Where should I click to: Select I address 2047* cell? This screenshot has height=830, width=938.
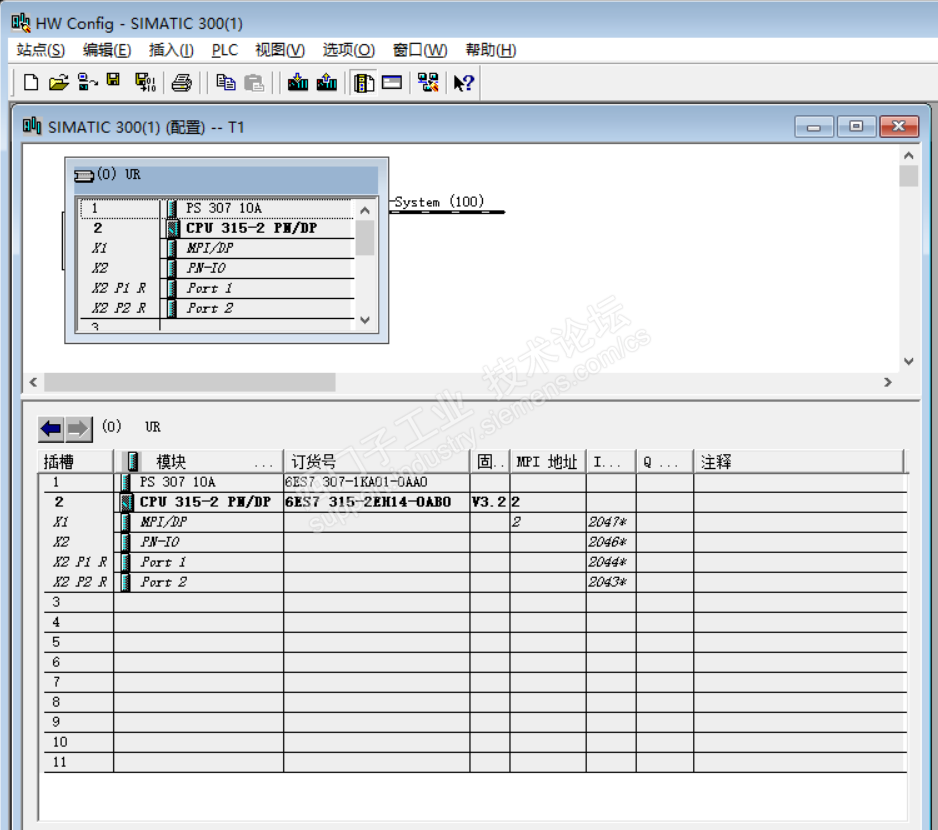[611, 522]
